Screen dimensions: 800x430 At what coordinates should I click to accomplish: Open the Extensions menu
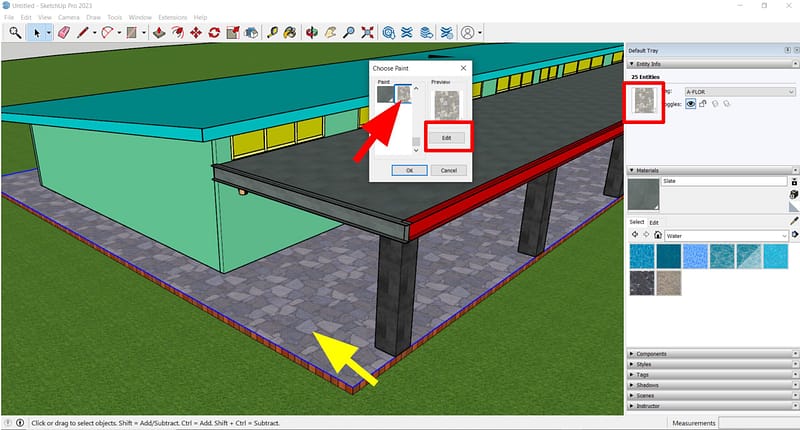[x=172, y=18]
